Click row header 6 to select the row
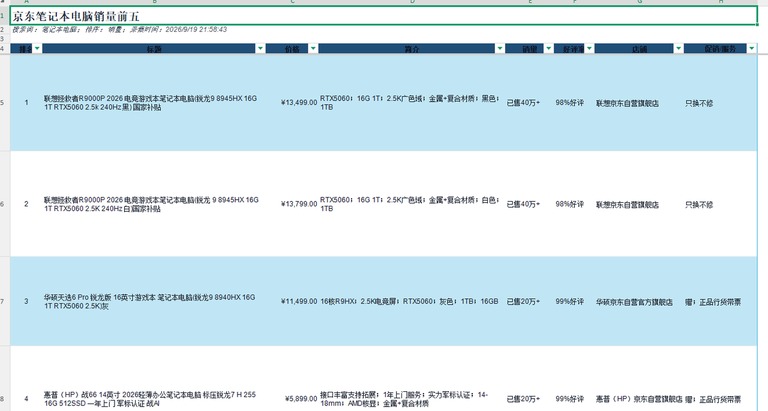This screenshot has height=411, width=768. pyautogui.click(x=4, y=204)
